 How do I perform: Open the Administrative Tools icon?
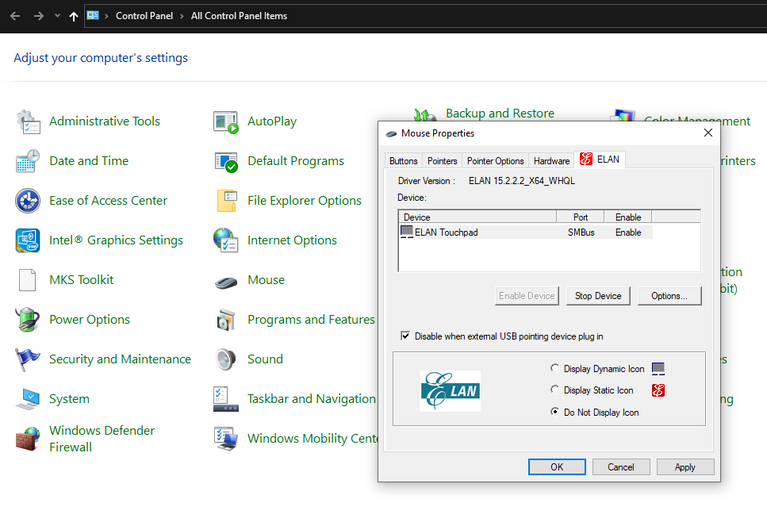28,122
